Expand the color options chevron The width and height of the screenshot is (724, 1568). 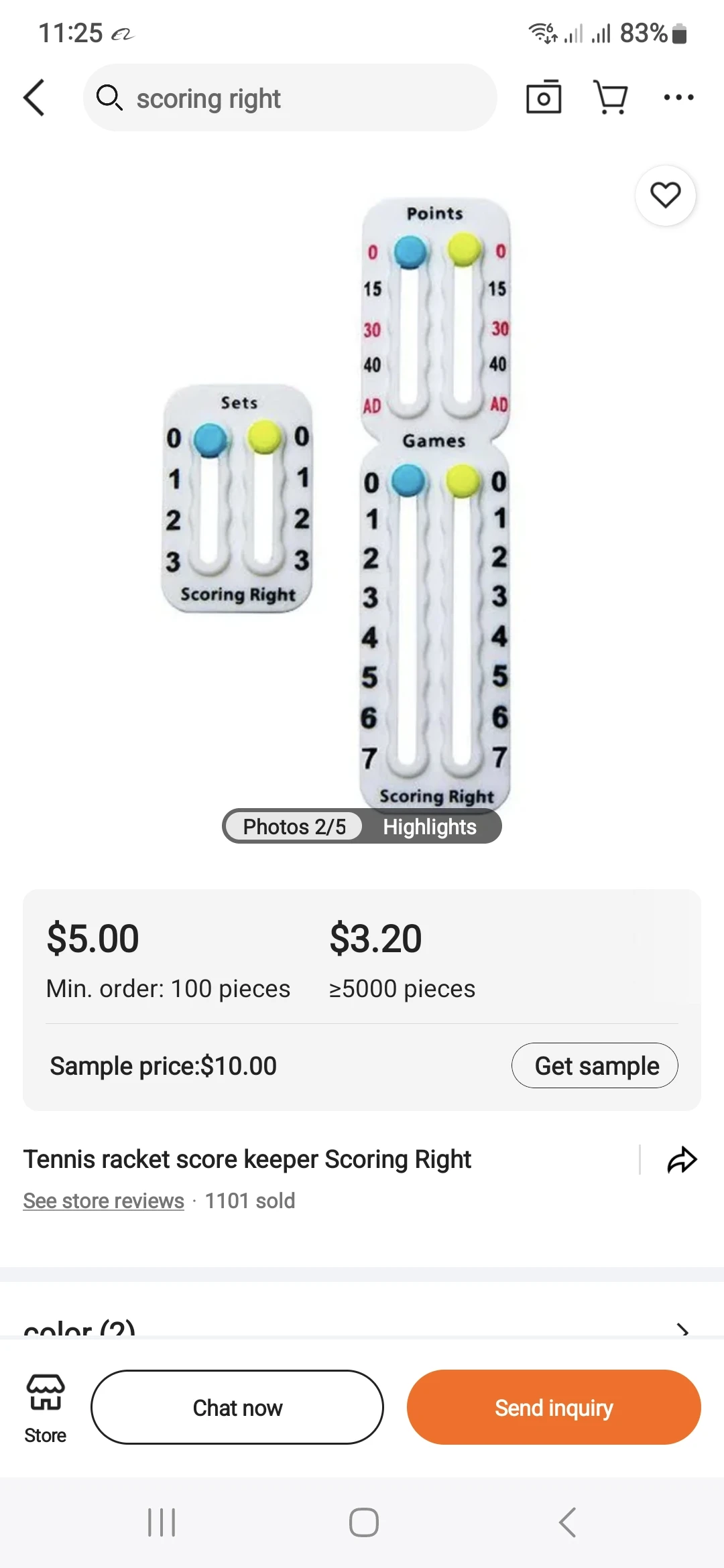coord(682,1329)
